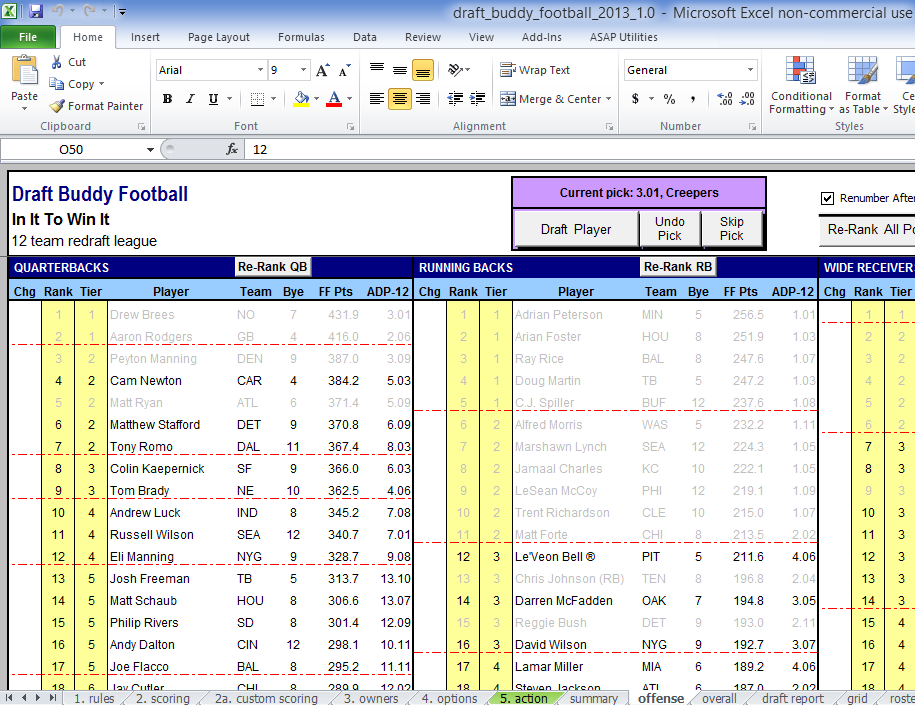This screenshot has height=705, width=915.
Task: Click the Redo arrow in quick access toolbar
Action: [x=89, y=11]
